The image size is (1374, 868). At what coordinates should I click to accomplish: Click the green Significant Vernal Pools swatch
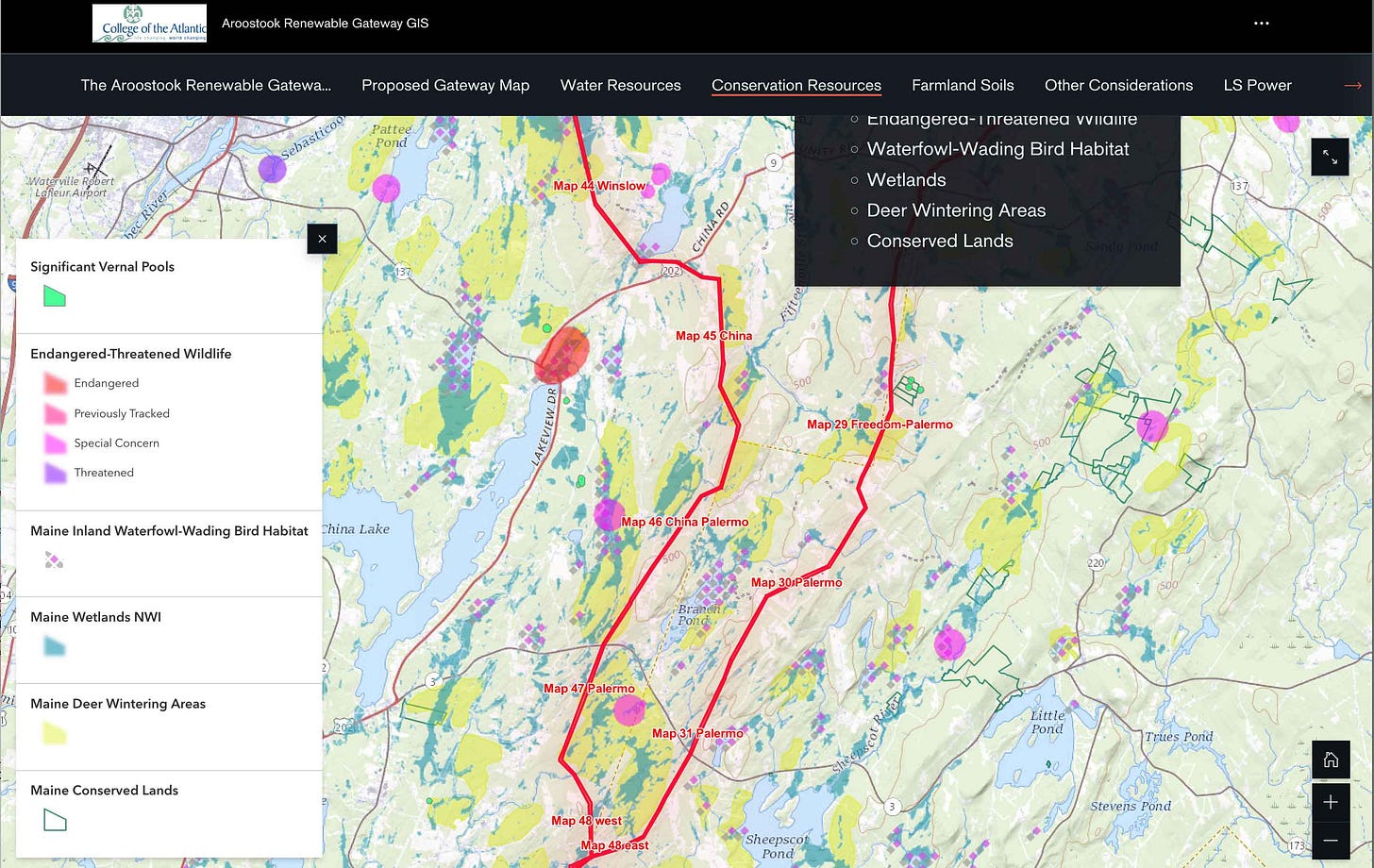point(55,296)
